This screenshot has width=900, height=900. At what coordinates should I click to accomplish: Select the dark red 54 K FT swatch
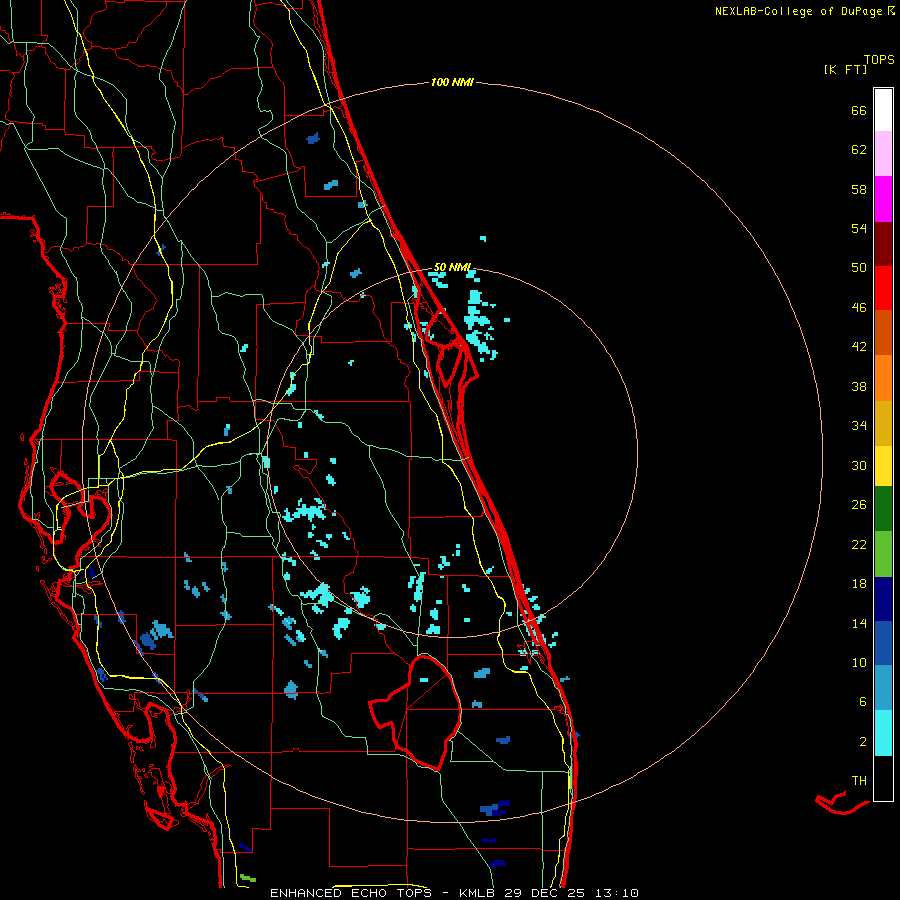(x=883, y=244)
